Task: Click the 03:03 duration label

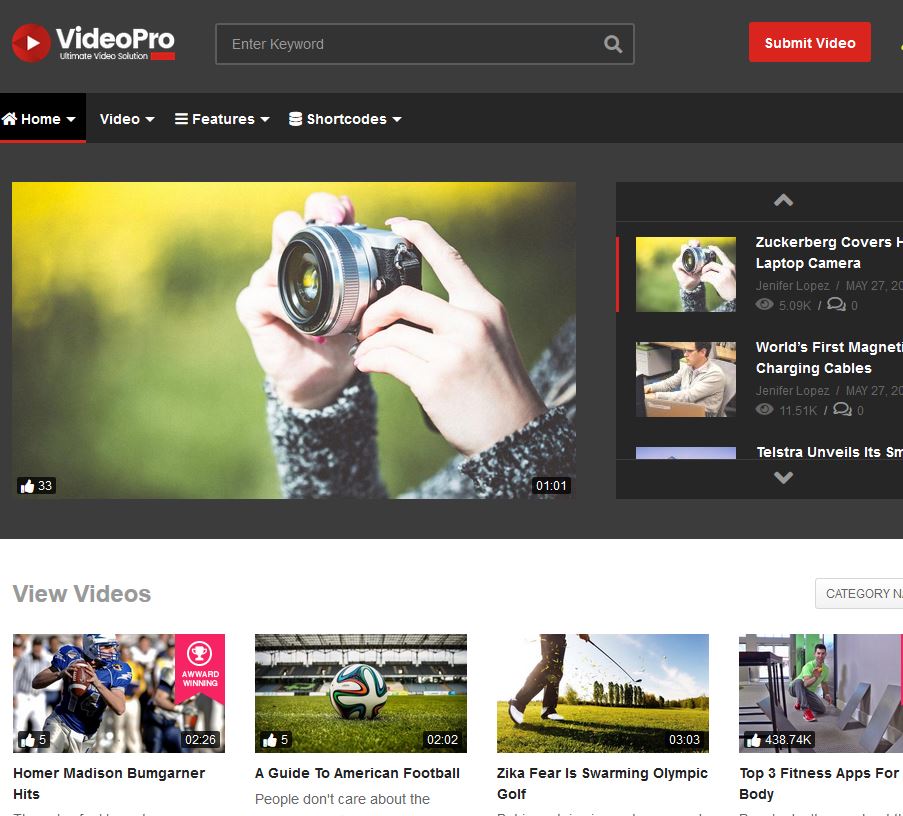Action: [x=684, y=739]
